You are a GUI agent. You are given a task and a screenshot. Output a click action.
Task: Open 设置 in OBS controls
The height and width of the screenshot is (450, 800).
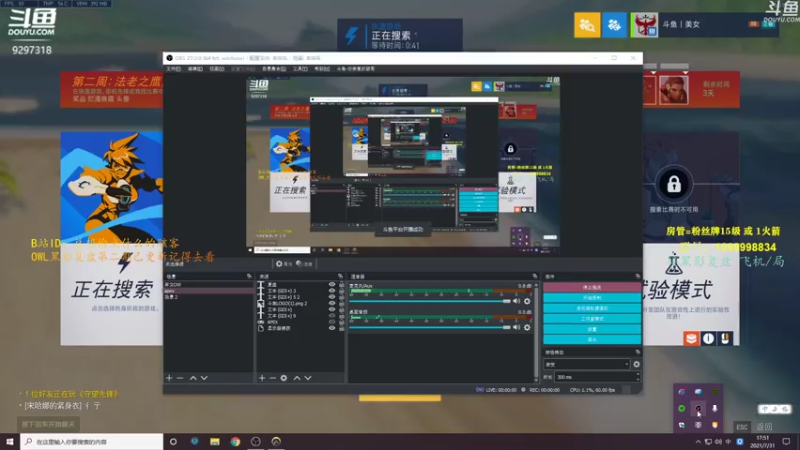(x=592, y=329)
